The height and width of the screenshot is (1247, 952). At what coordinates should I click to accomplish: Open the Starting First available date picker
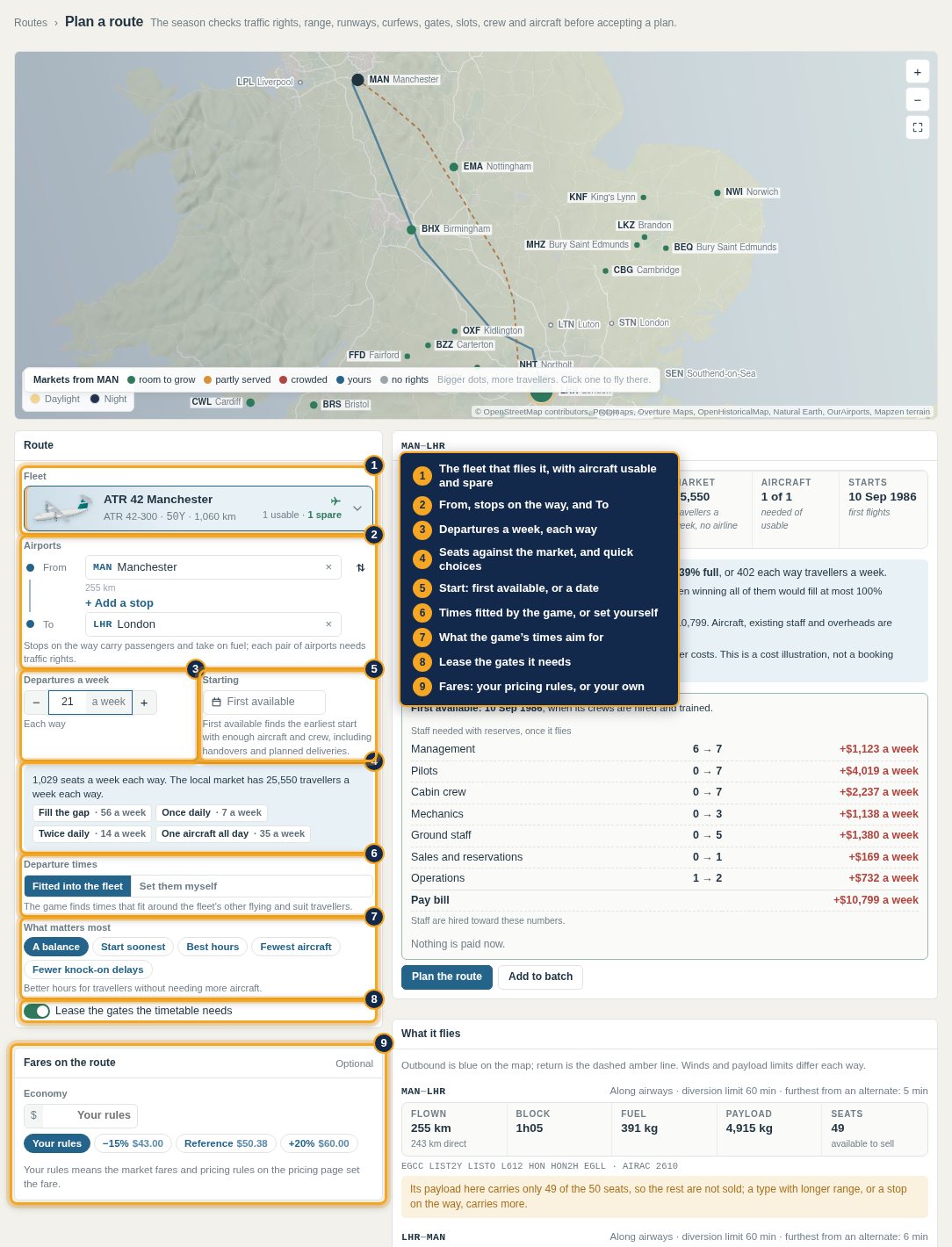point(264,703)
